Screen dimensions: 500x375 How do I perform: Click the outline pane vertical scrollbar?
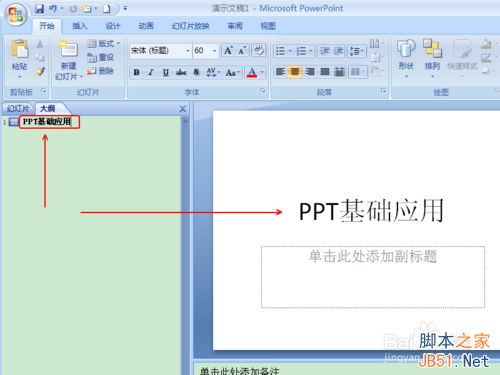185,246
